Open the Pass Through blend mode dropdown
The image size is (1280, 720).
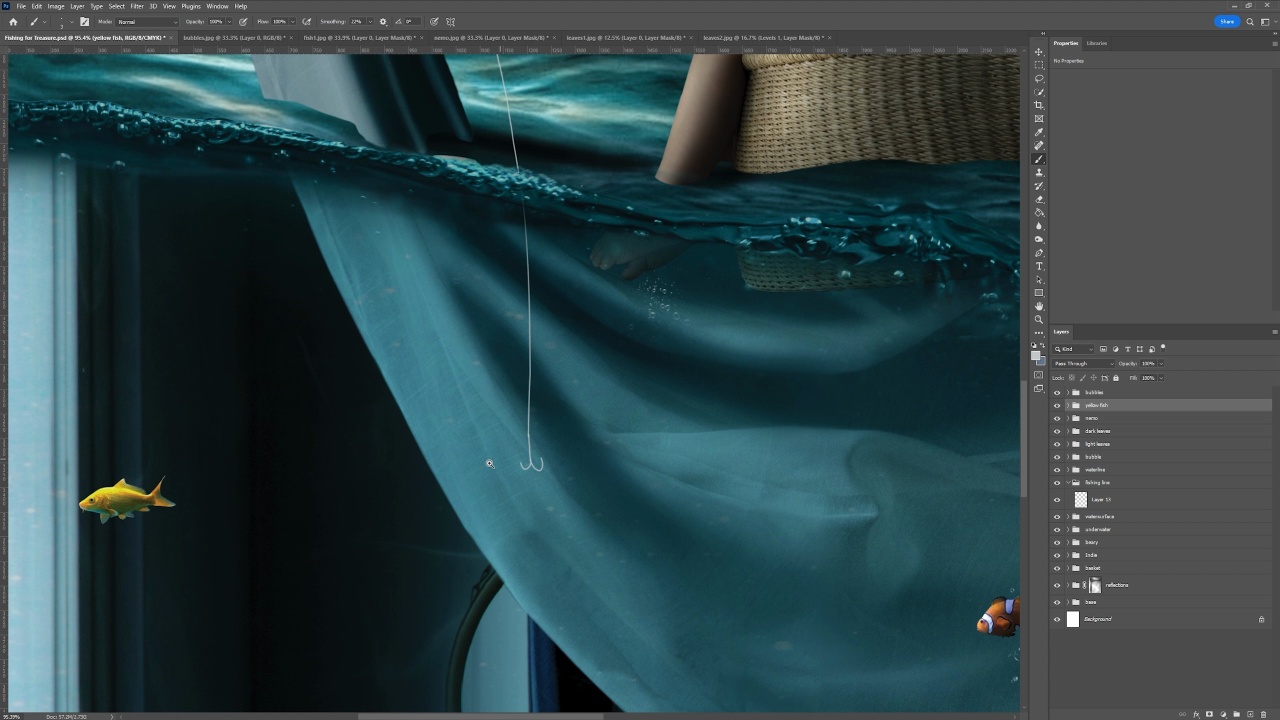[1082, 363]
